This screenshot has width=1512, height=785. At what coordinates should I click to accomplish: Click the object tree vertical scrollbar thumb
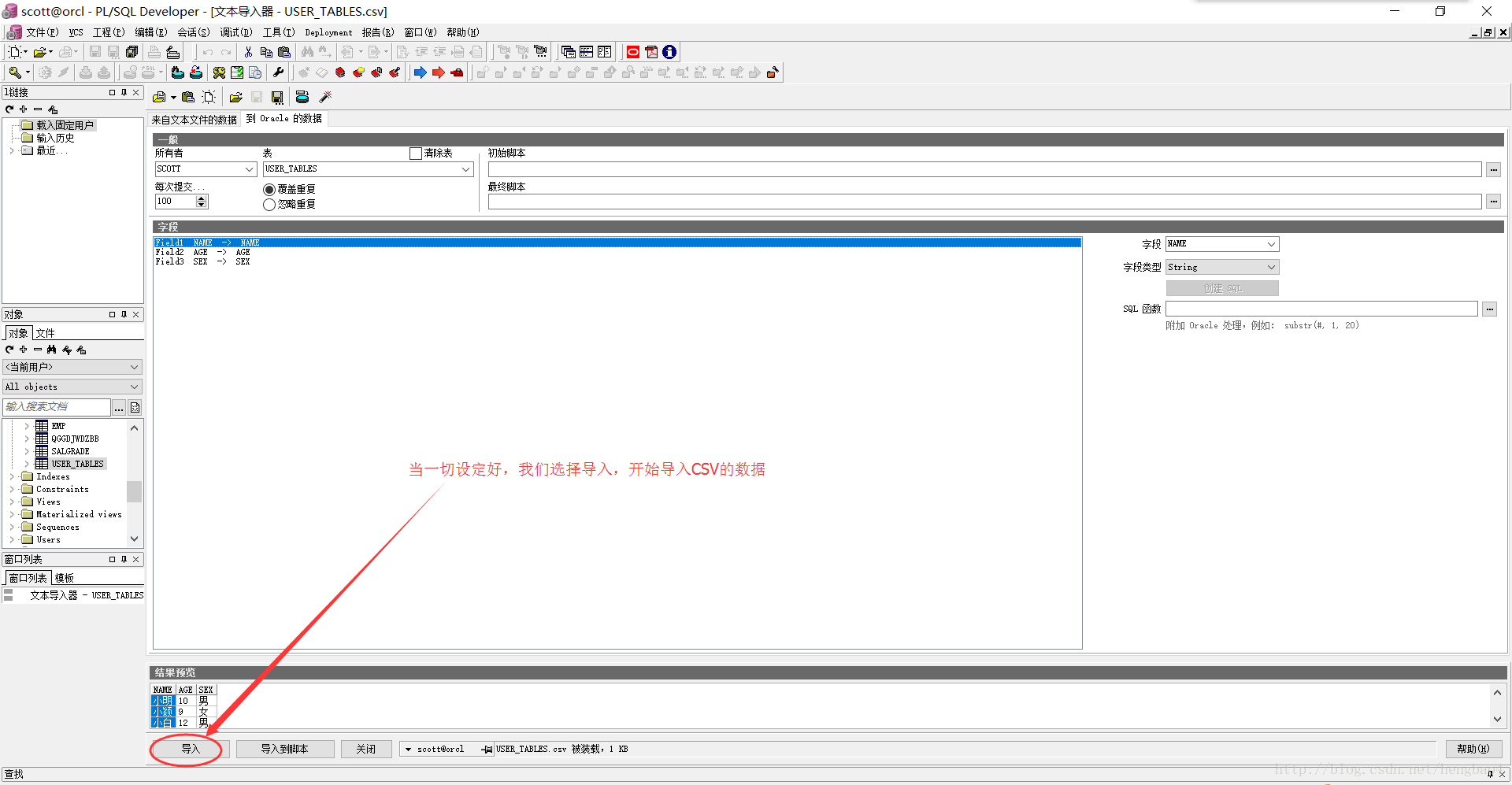pyautogui.click(x=135, y=491)
